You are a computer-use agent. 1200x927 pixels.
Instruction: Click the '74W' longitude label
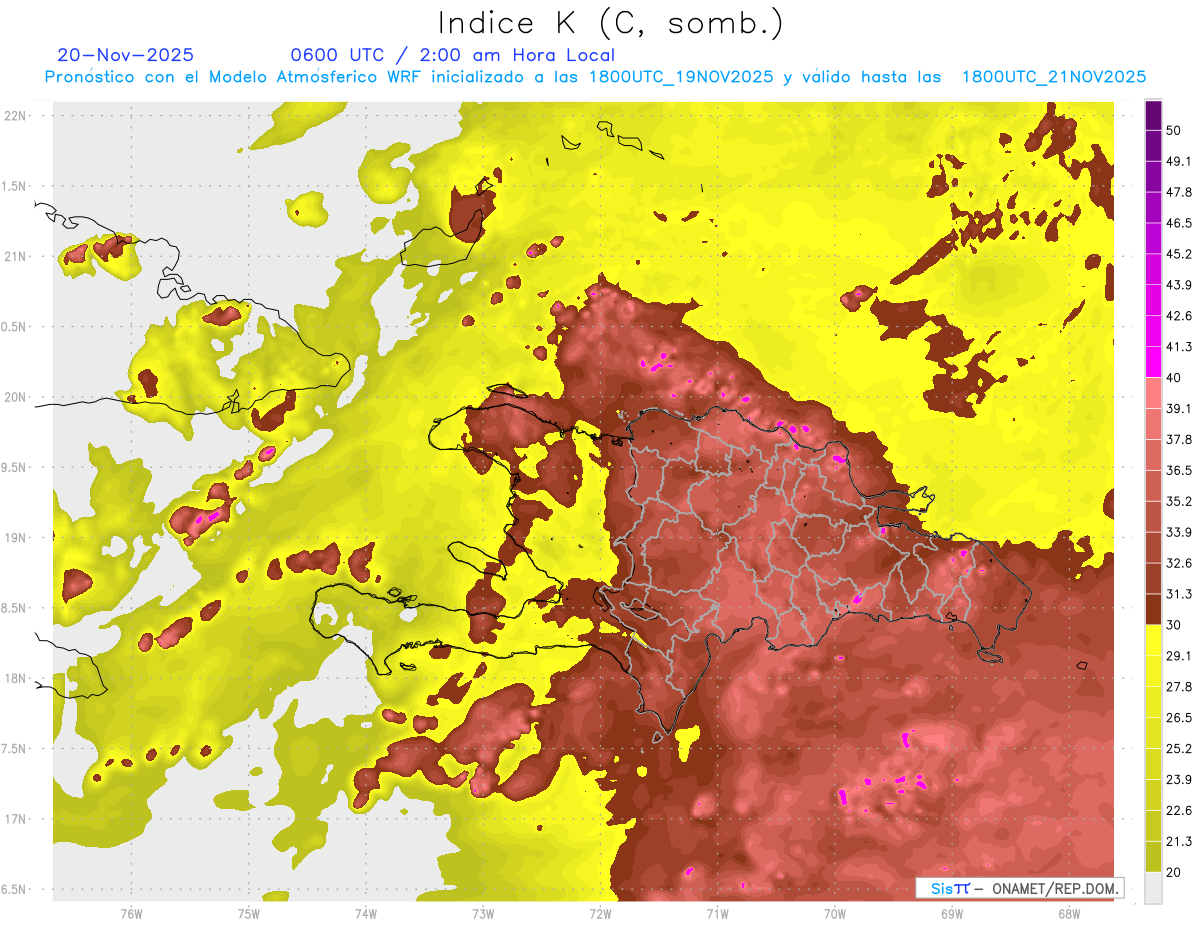(365, 913)
